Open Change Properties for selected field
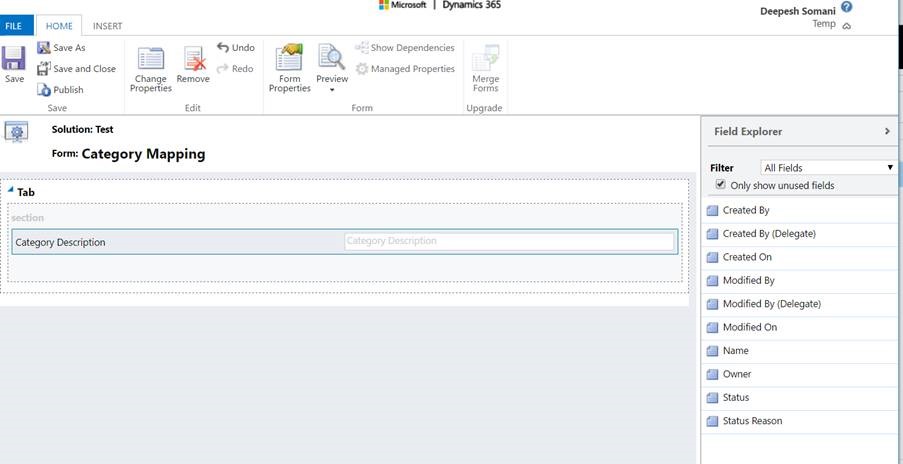Screen dimensions: 903x464 [x=151, y=68]
